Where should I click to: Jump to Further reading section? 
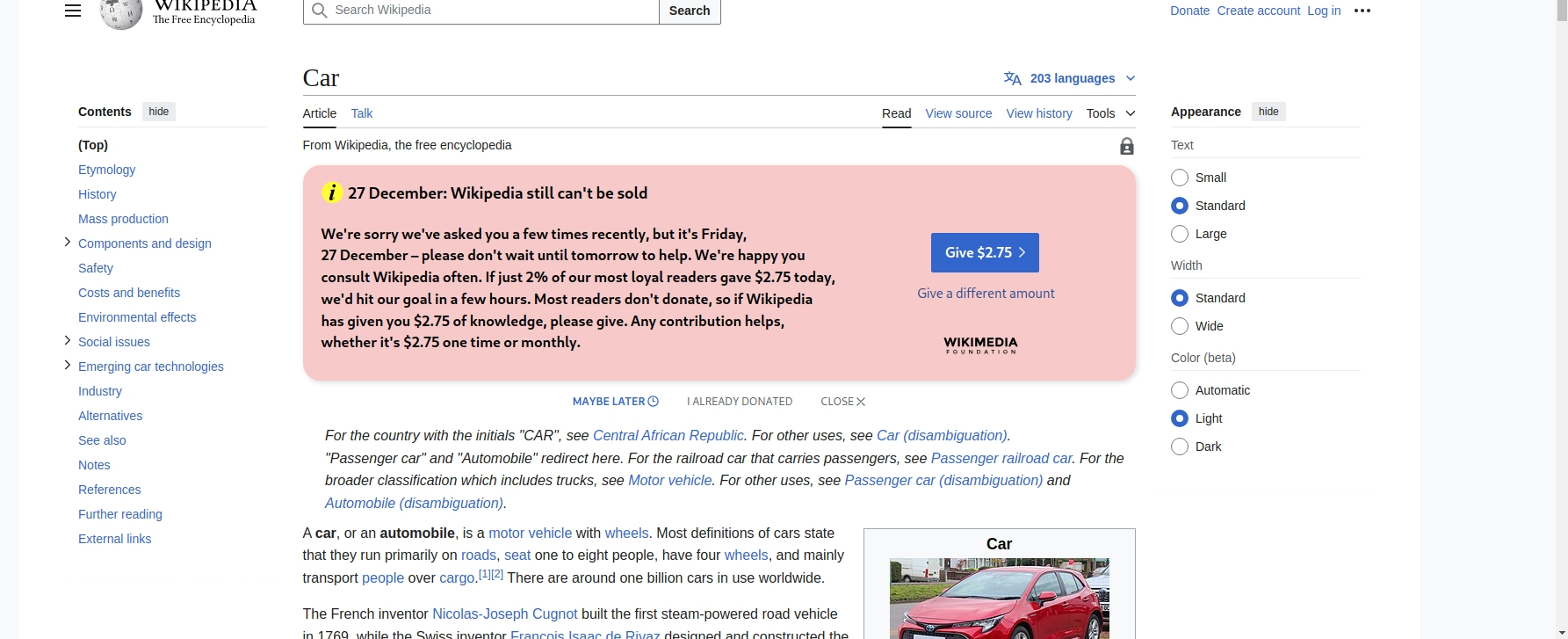click(x=120, y=514)
